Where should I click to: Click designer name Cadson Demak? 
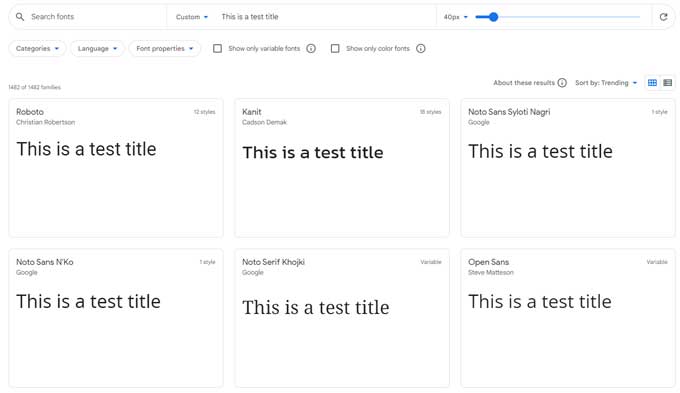coord(265,122)
